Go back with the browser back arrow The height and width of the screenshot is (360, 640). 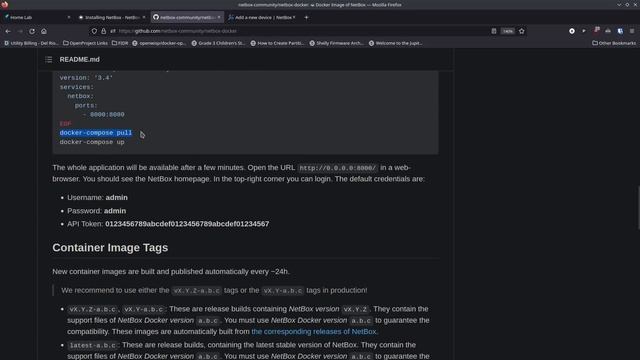[8, 31]
